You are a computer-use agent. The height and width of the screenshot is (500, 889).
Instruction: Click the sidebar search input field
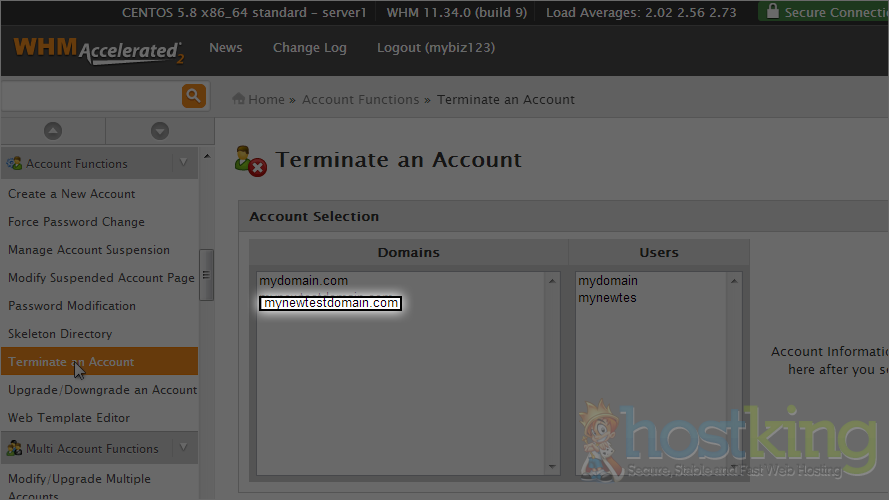tap(90, 96)
